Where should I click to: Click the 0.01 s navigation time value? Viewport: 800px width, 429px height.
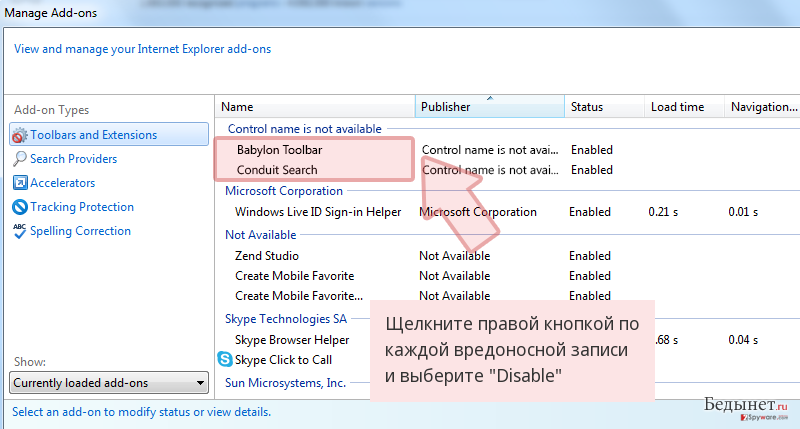[x=743, y=212]
